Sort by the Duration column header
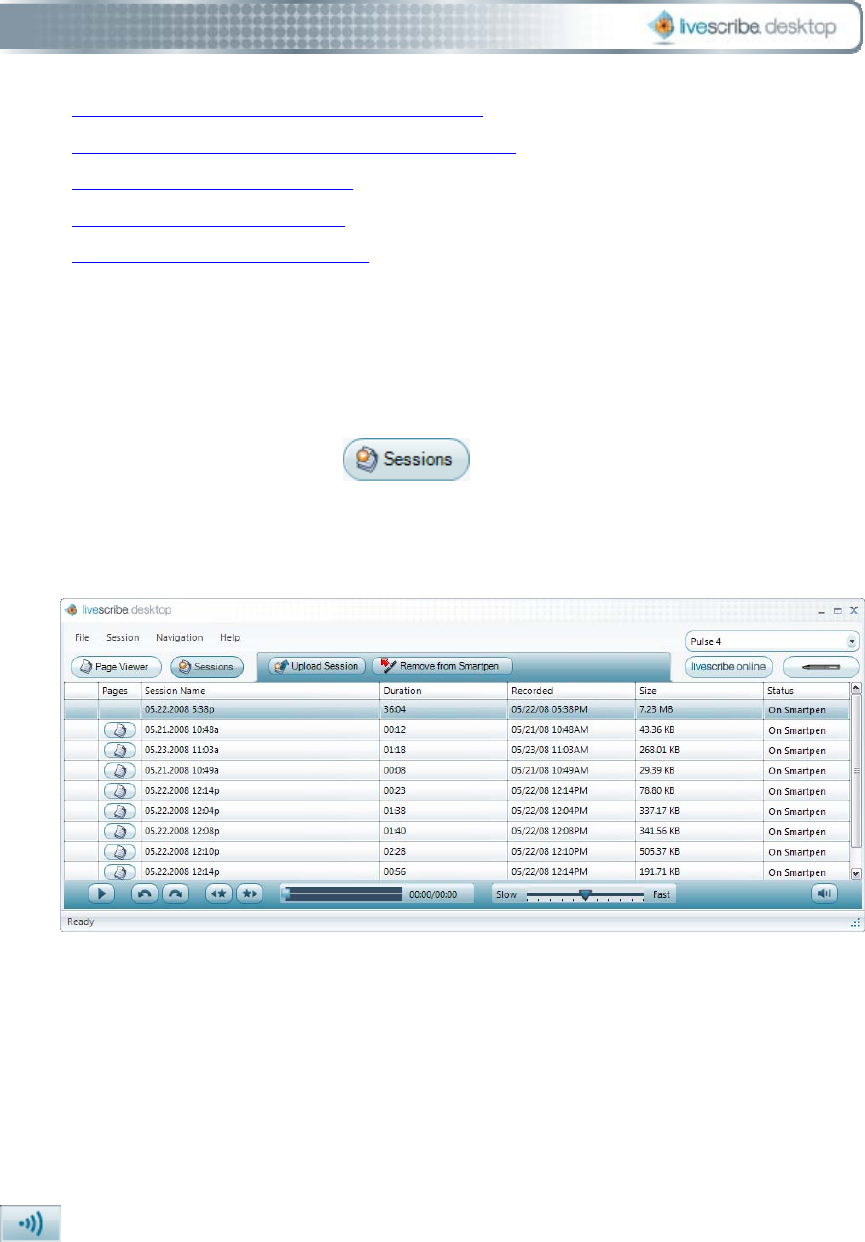This screenshot has width=865, height=1242. [443, 690]
